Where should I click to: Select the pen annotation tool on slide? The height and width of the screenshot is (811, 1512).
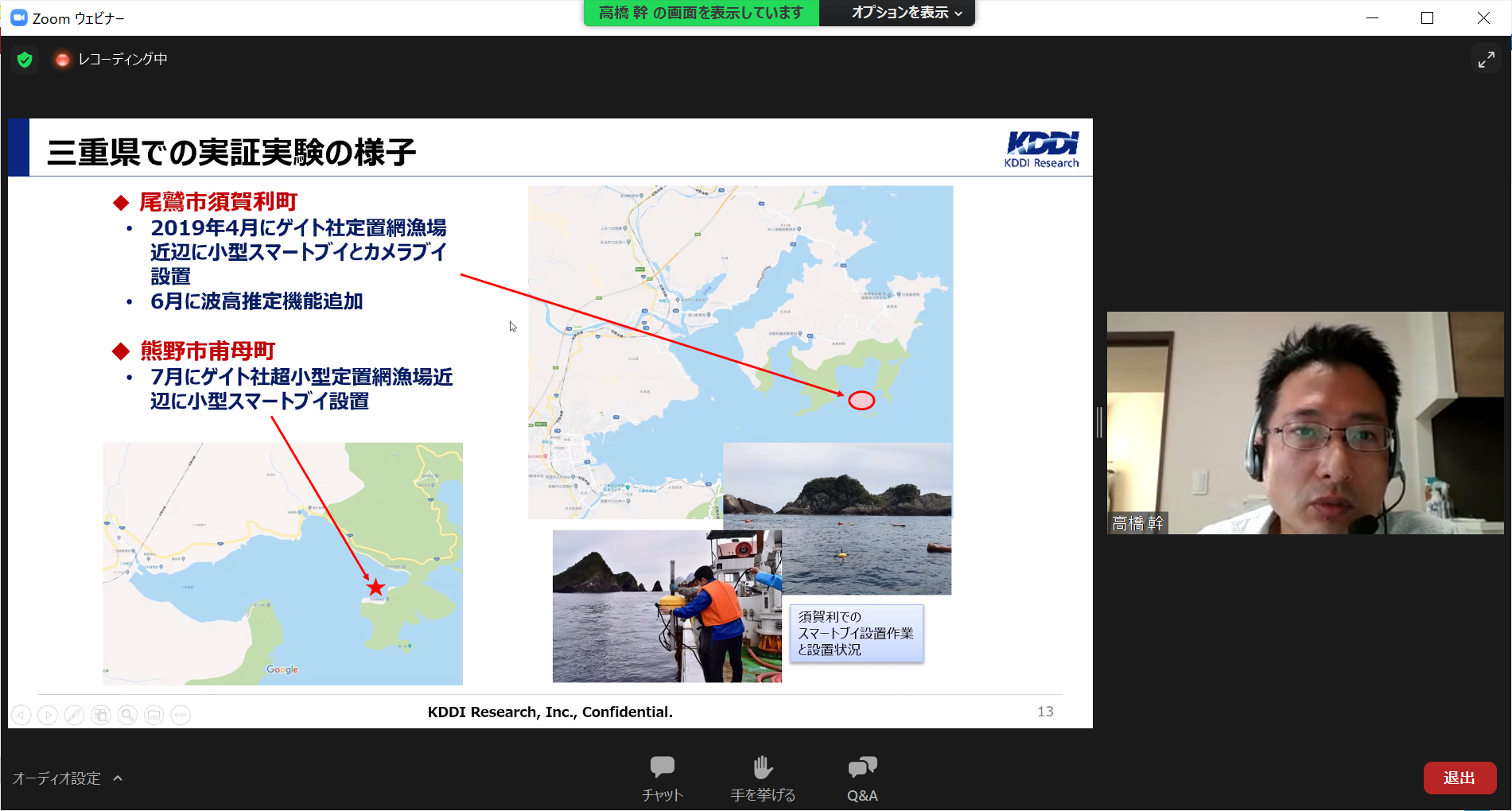click(x=74, y=715)
